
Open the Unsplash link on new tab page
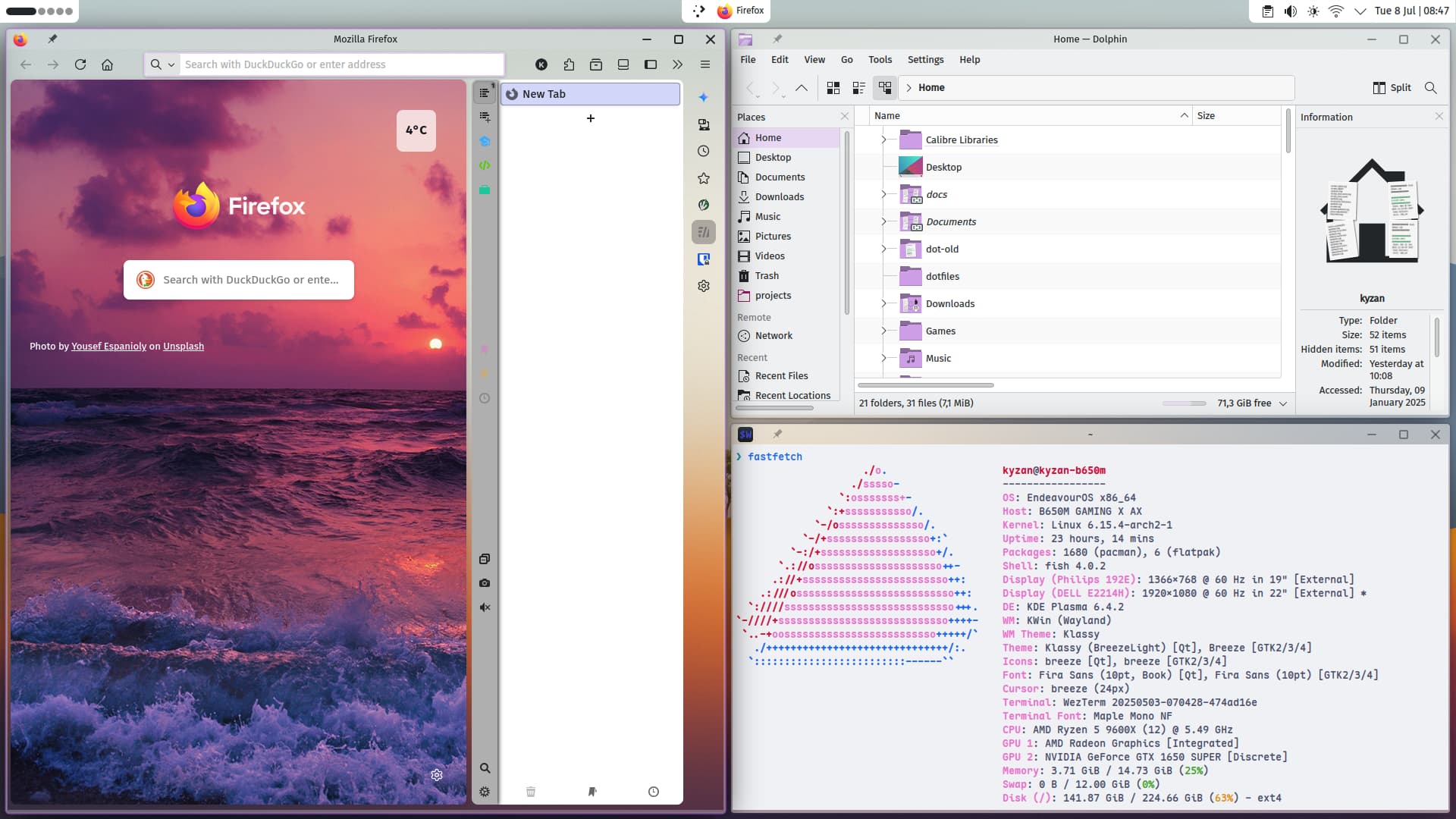184,347
